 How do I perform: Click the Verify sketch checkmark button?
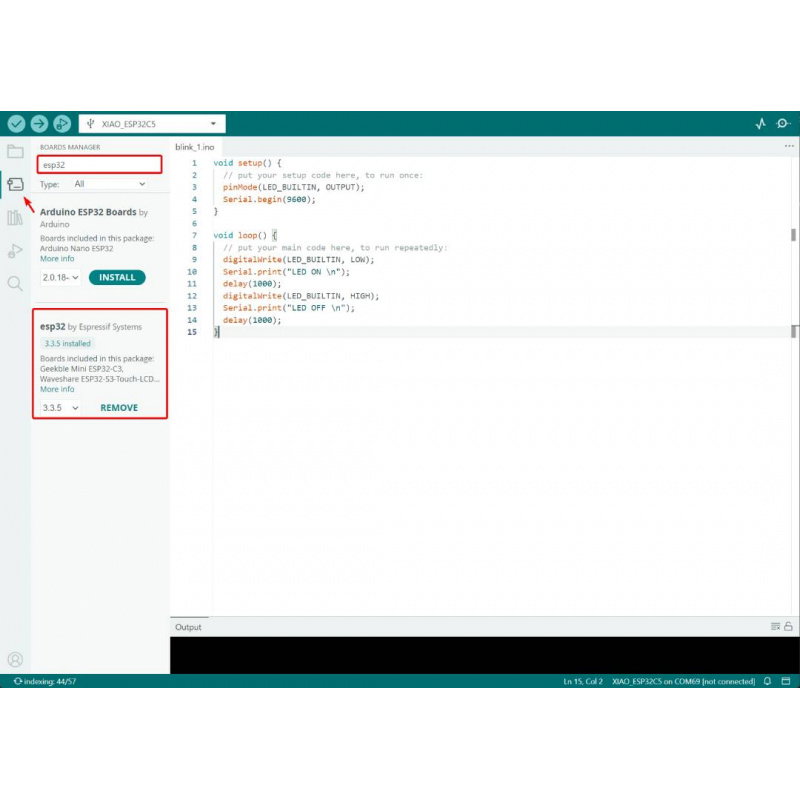pyautogui.click(x=16, y=123)
